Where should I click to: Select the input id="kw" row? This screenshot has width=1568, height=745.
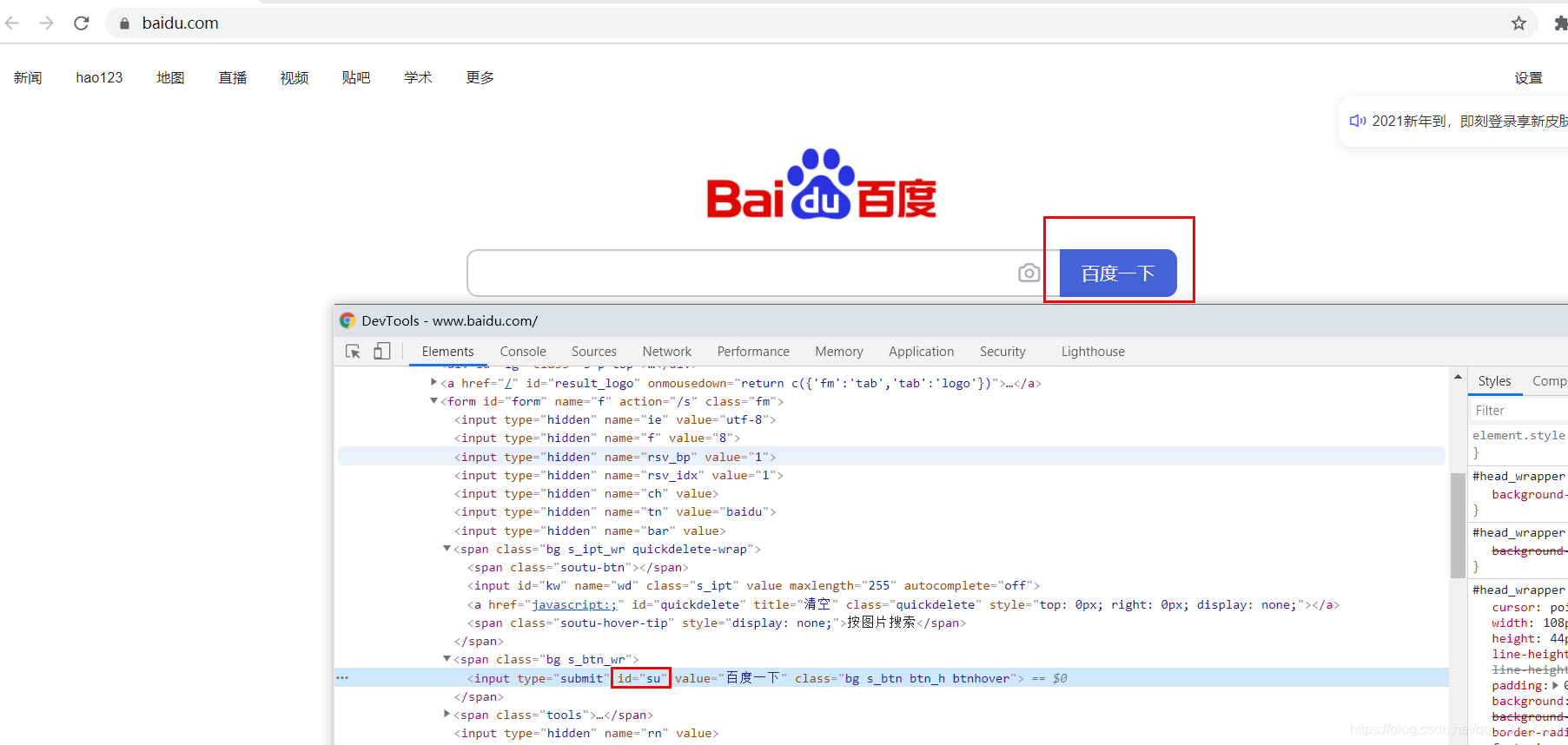[x=754, y=585]
